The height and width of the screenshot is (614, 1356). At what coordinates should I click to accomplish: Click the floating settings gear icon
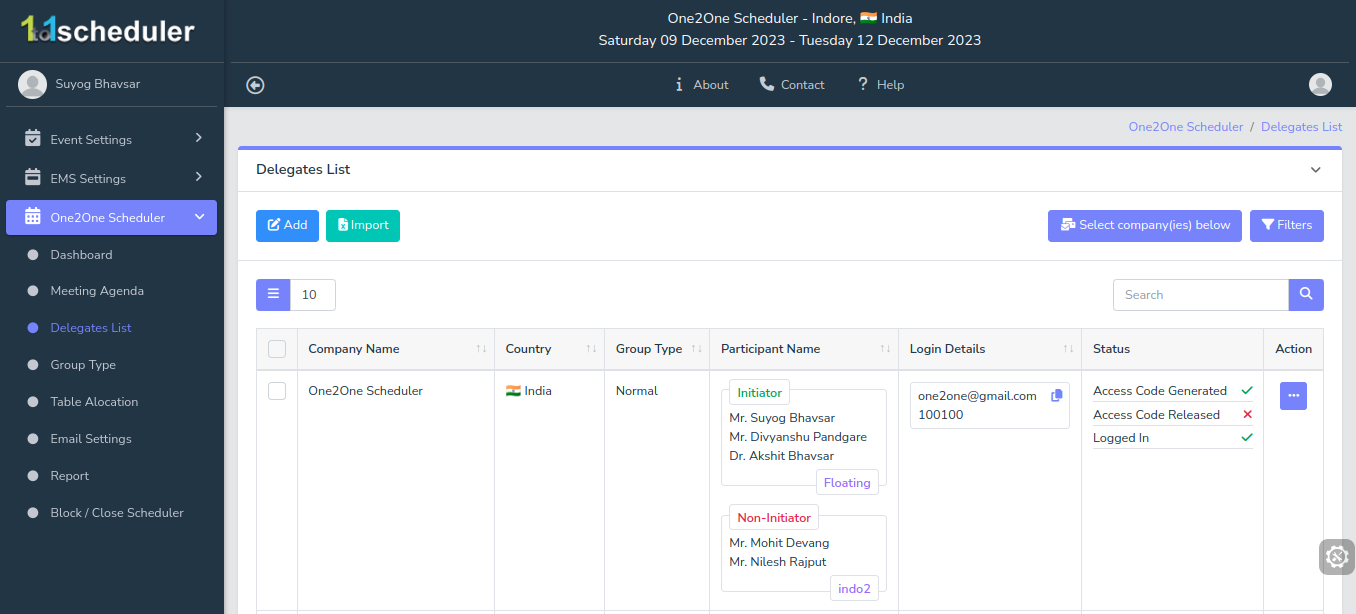pos(1336,557)
